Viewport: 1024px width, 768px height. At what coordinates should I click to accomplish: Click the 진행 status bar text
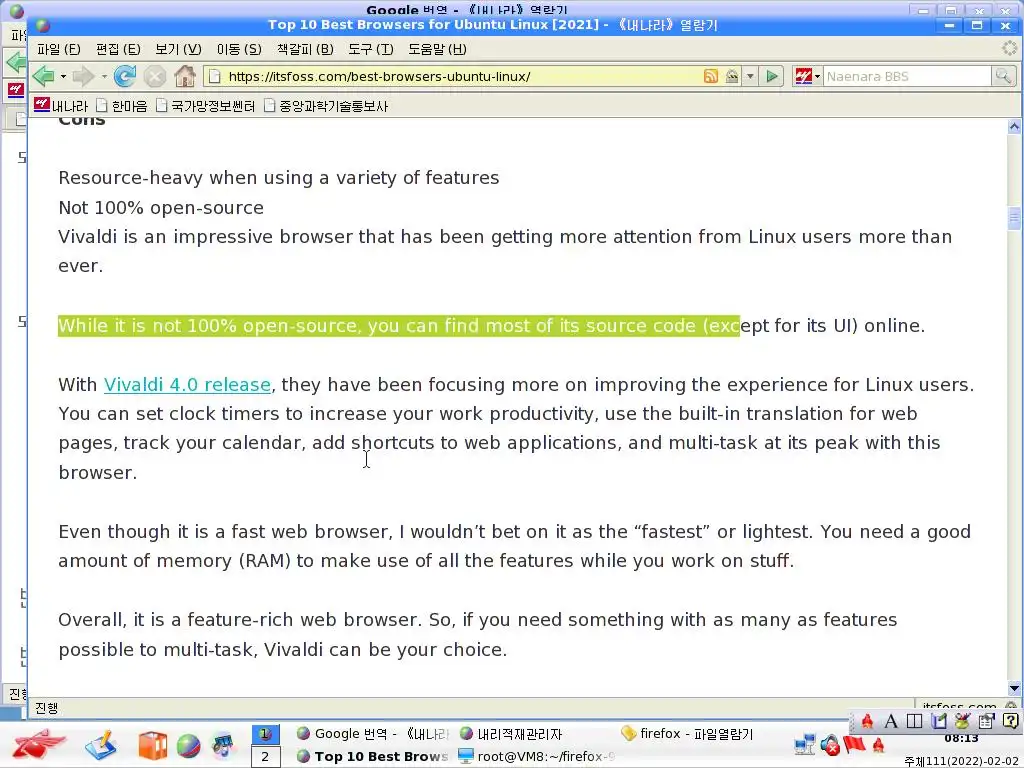[x=46, y=708]
